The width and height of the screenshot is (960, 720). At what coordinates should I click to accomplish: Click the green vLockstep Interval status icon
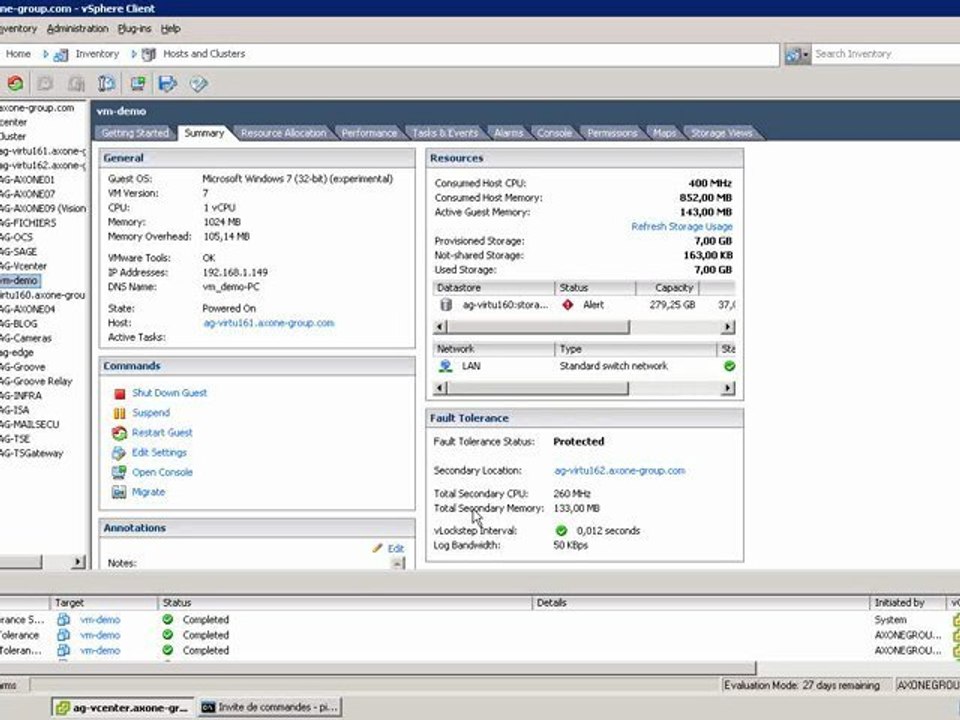561,531
